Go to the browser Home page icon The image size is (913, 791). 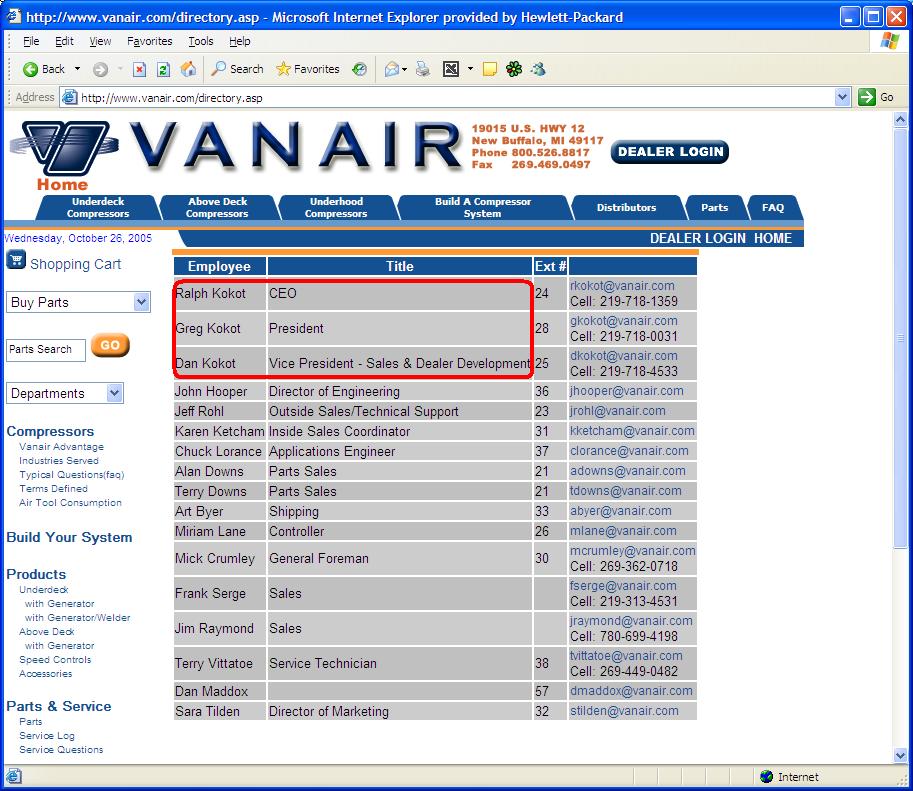[188, 69]
